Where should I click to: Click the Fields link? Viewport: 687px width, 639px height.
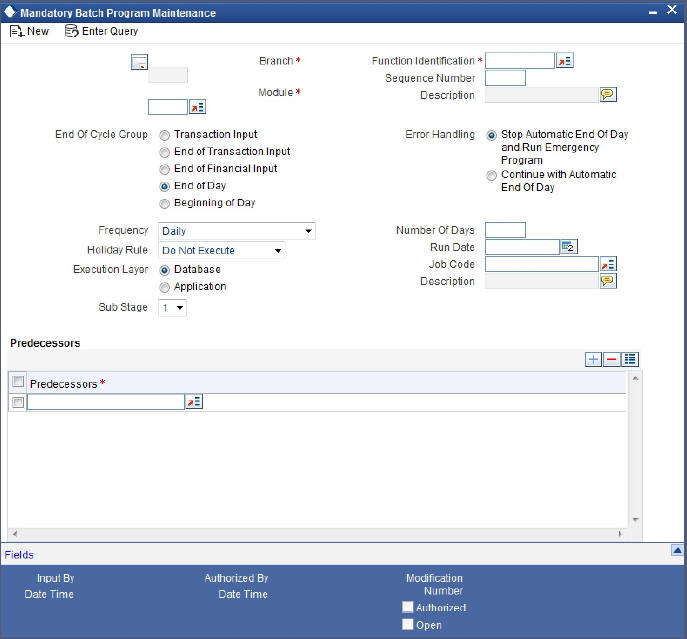(x=19, y=555)
